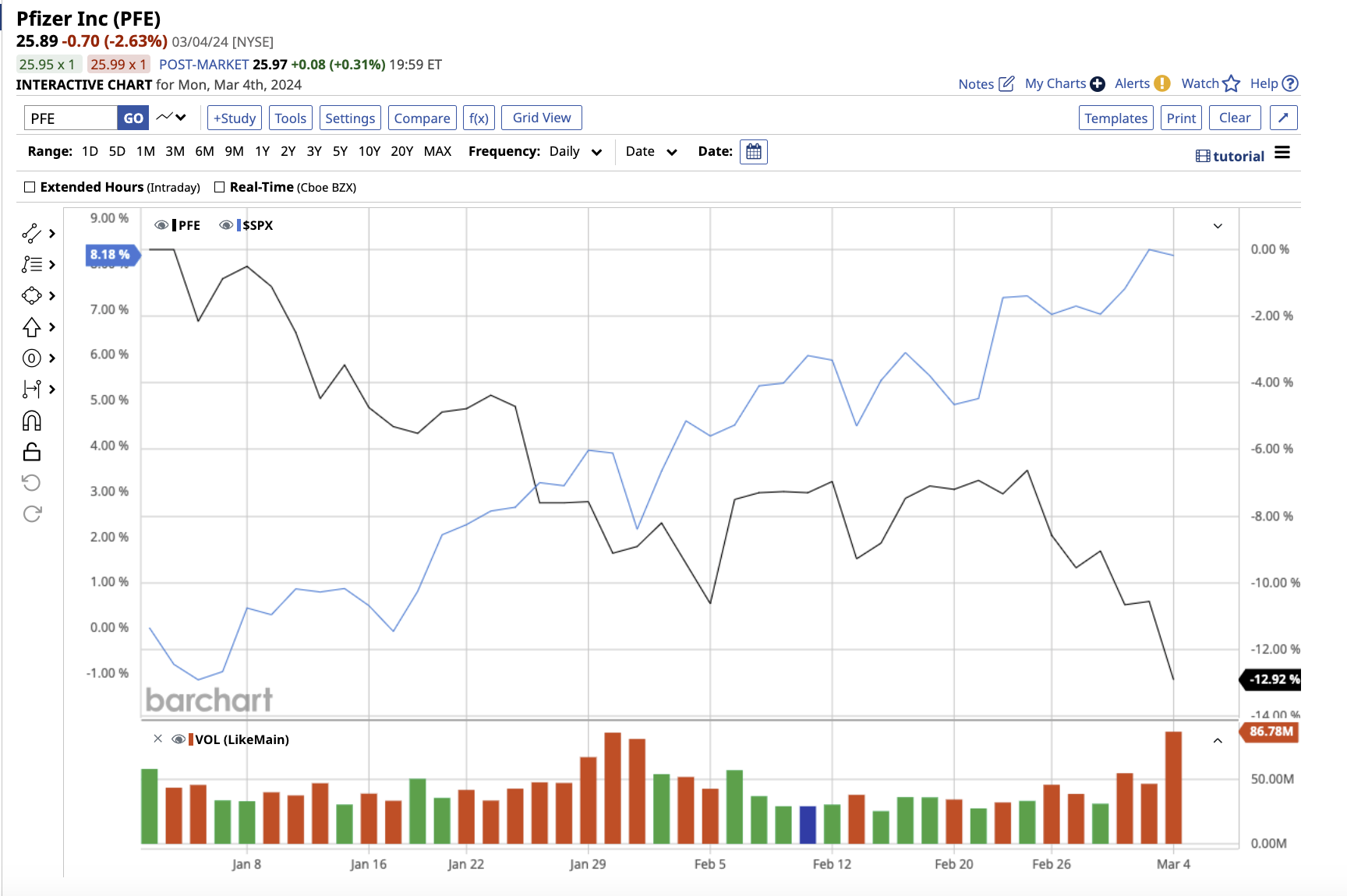Expand the Fibonacci tool options chevron
The image size is (1347, 896).
point(52,265)
